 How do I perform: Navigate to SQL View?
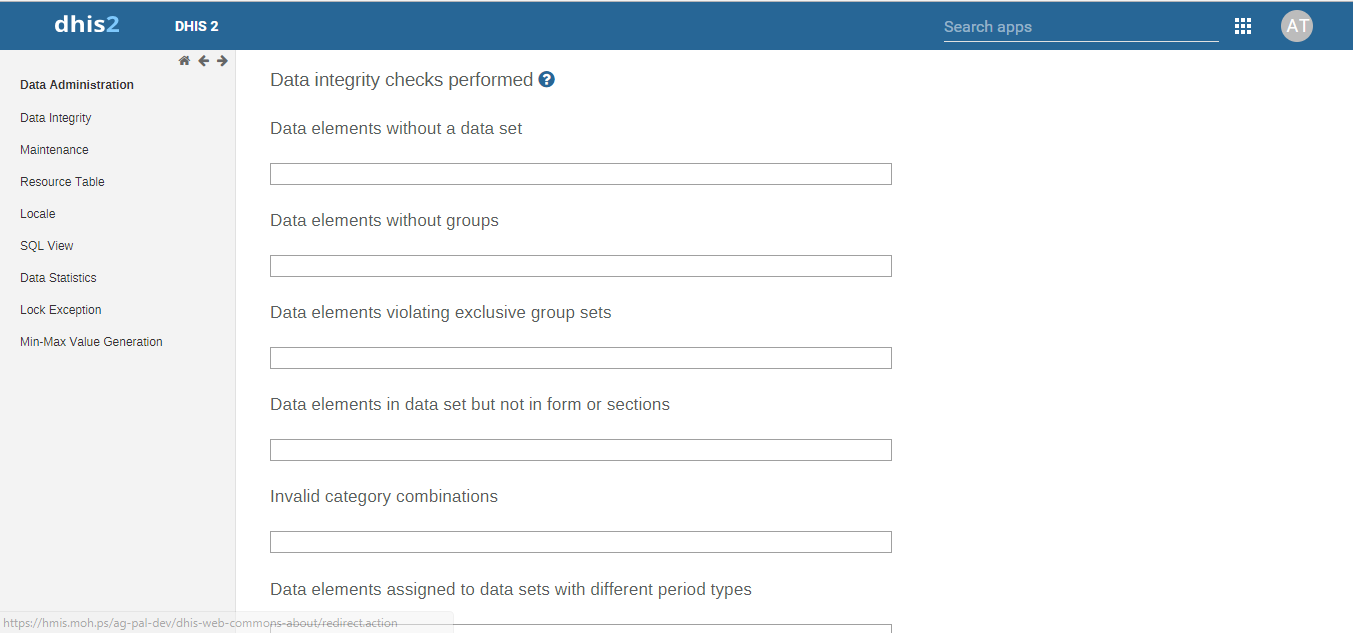[x=47, y=246]
